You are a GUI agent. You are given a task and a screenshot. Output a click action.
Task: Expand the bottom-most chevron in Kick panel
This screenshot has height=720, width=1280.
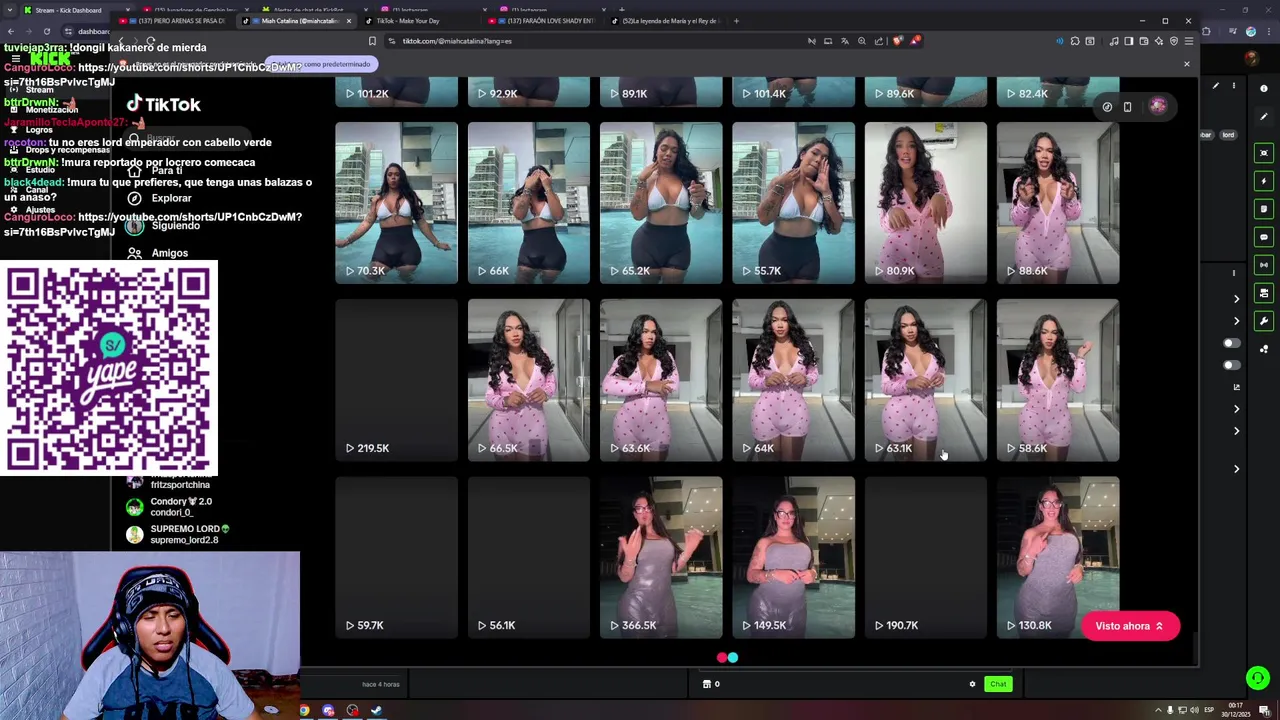pos(1236,469)
